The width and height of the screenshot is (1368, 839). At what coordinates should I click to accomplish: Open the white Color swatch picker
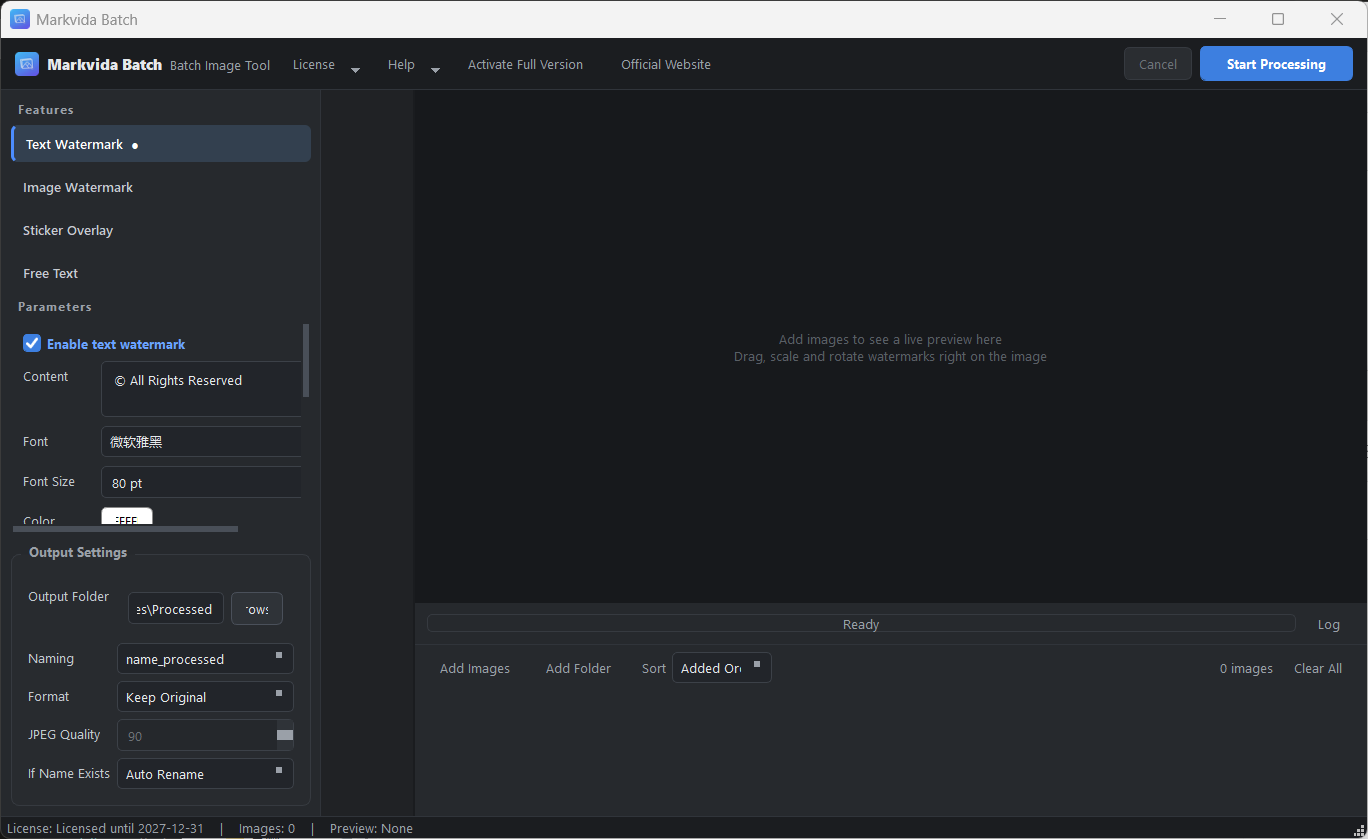pos(127,517)
